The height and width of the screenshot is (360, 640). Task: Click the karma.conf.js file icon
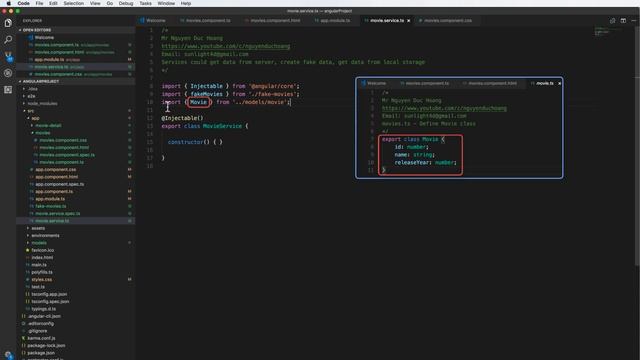pos(23,338)
